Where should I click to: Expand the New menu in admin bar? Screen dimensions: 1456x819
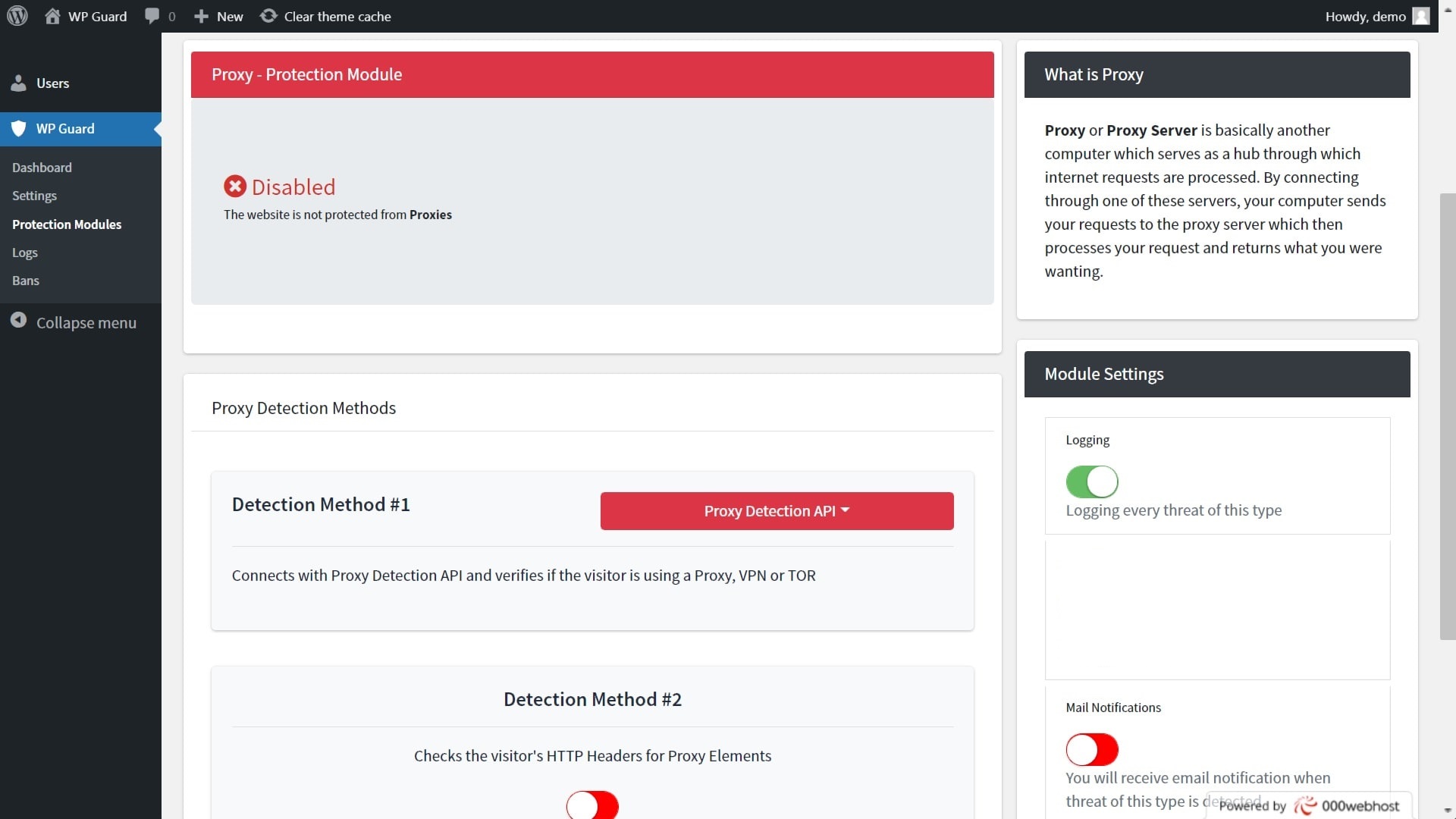coord(218,16)
